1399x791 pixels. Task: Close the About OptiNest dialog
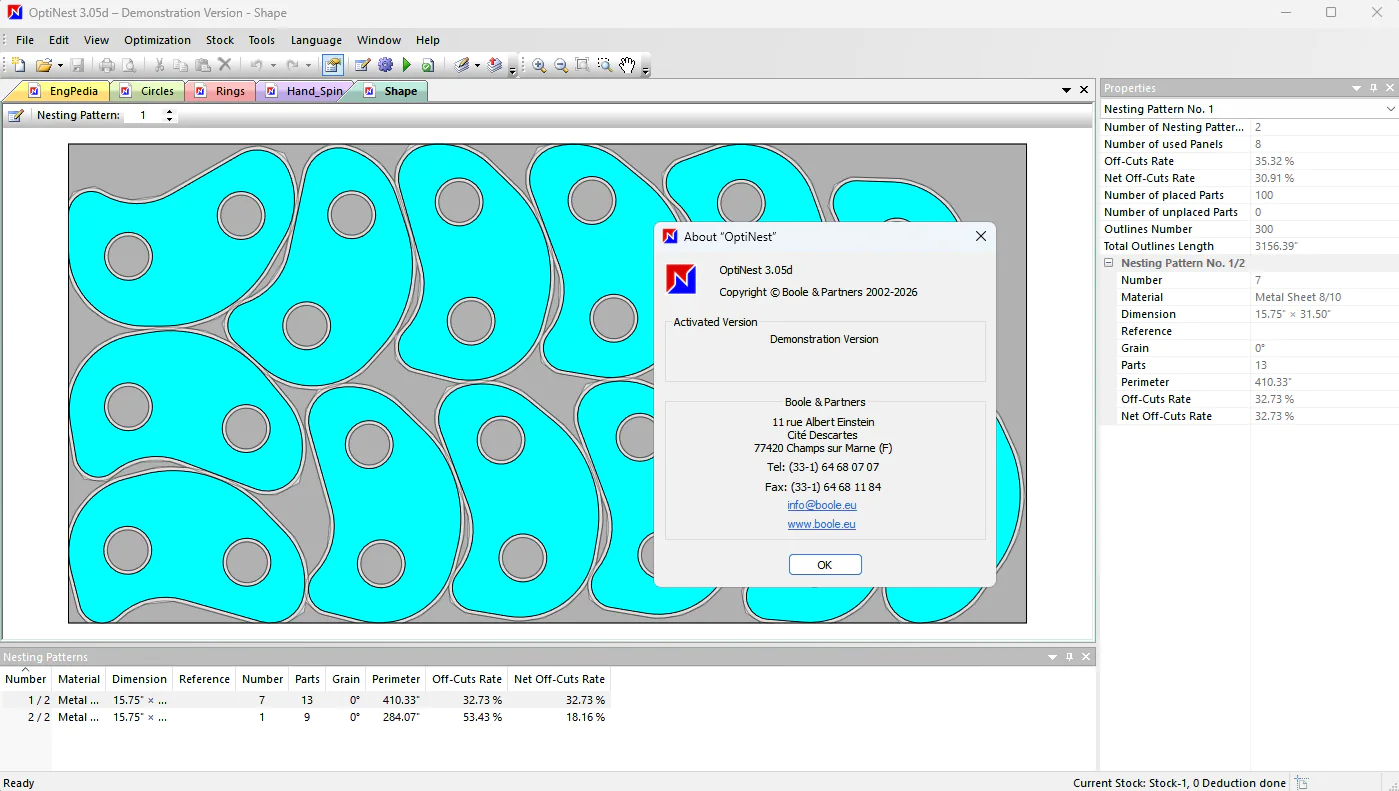981,236
